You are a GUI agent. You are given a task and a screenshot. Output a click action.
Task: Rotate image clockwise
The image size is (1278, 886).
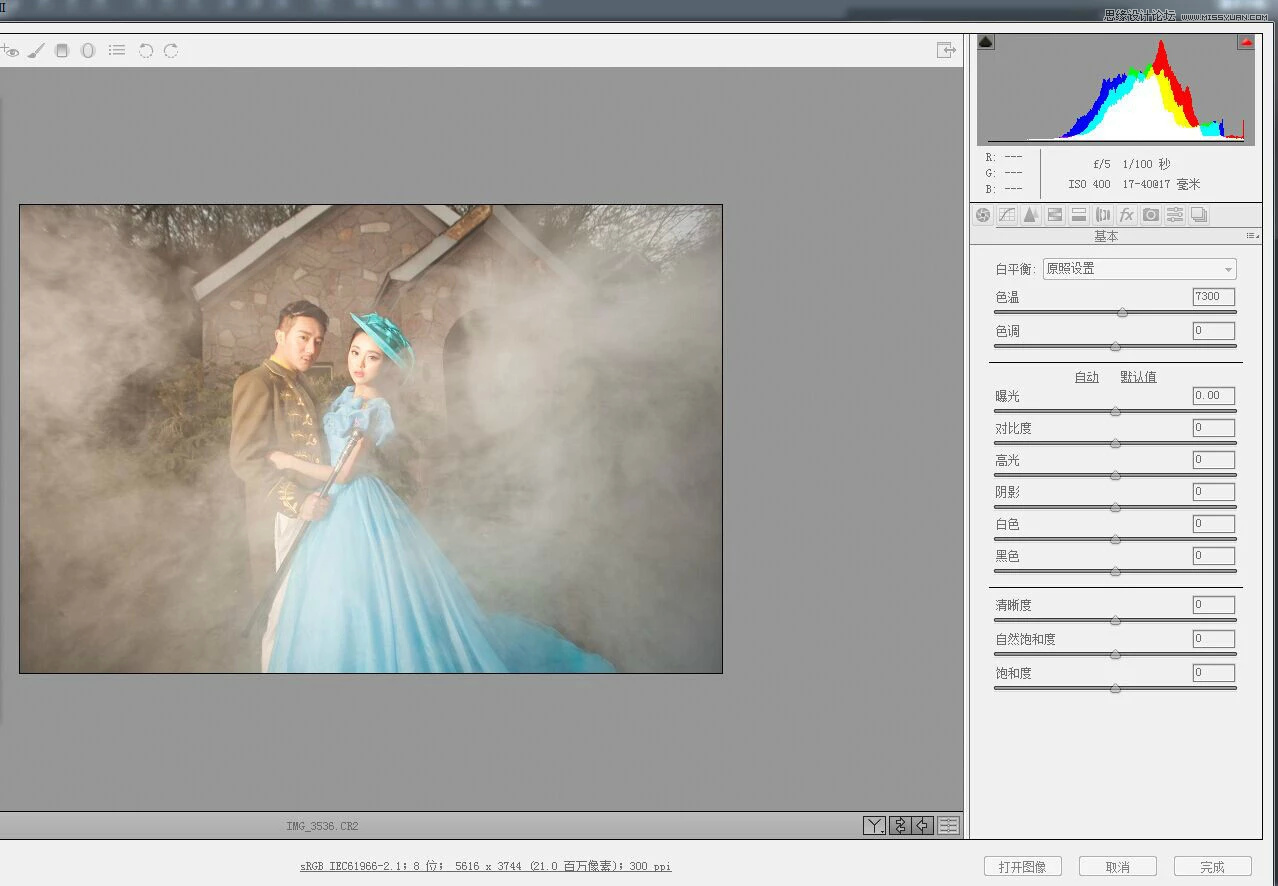tap(171, 50)
